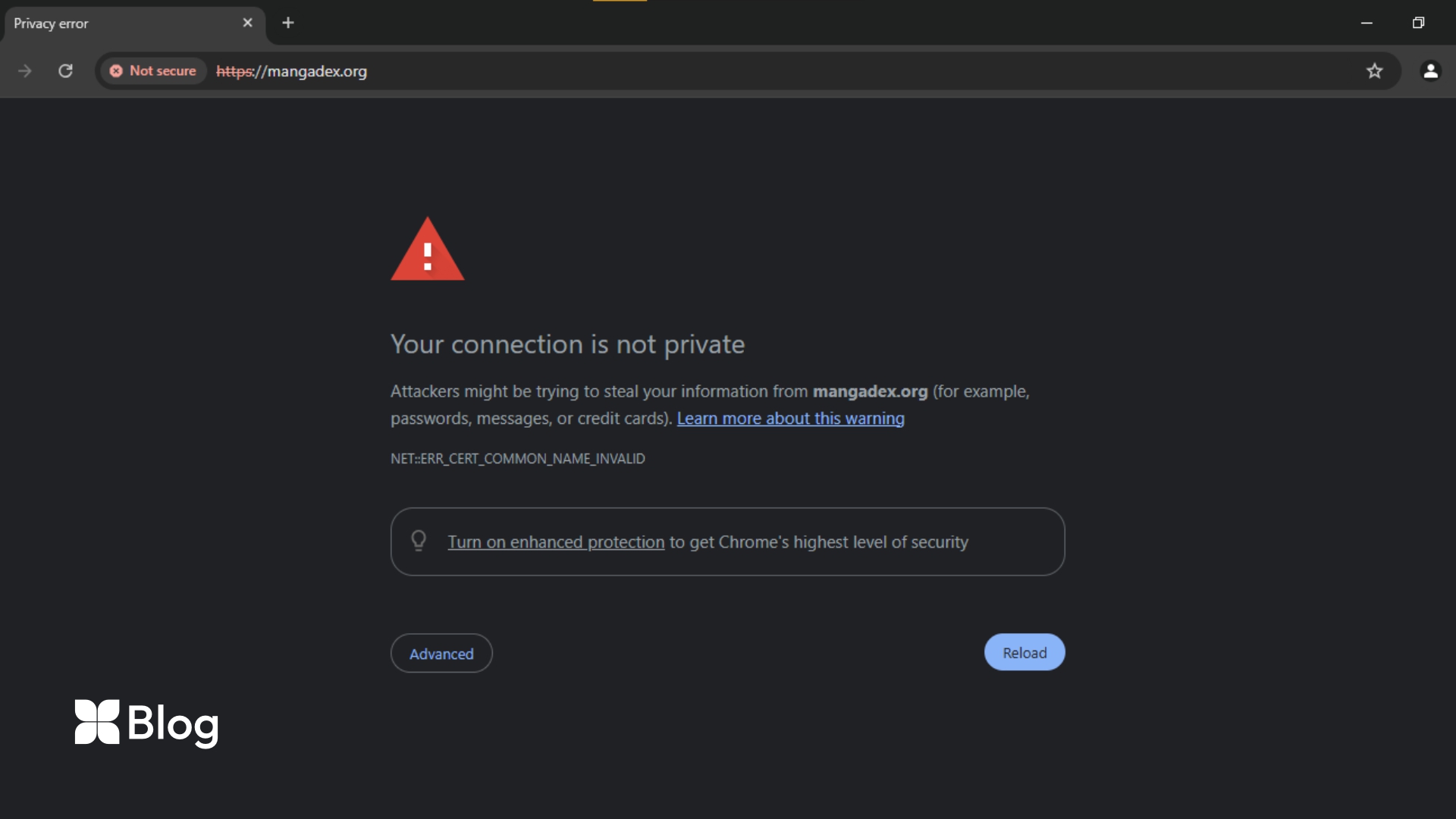Image resolution: width=1456 pixels, height=819 pixels.
Task: Click the lightbulb icon in protection box
Action: (419, 541)
